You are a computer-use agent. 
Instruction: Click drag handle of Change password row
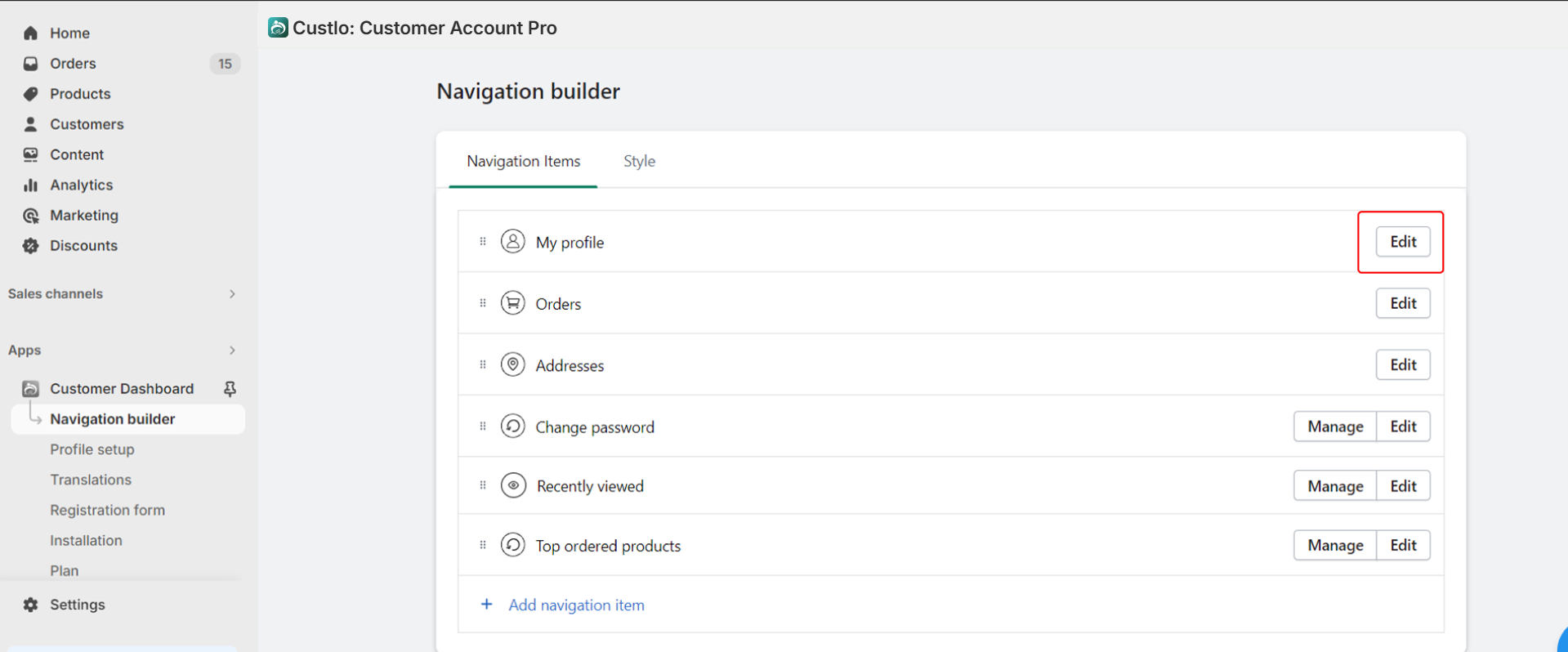click(483, 426)
